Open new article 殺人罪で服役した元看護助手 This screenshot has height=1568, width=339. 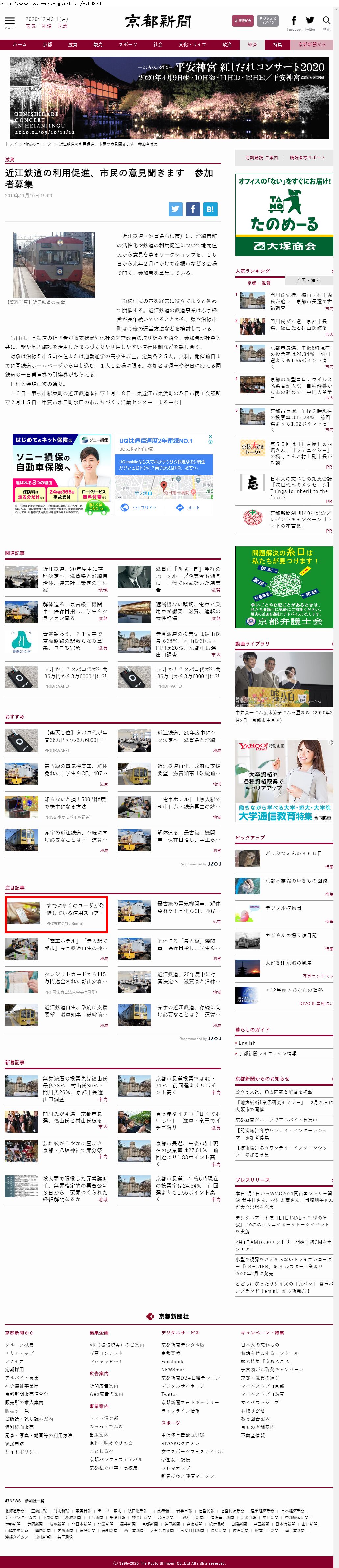pyautogui.click(x=57, y=1189)
